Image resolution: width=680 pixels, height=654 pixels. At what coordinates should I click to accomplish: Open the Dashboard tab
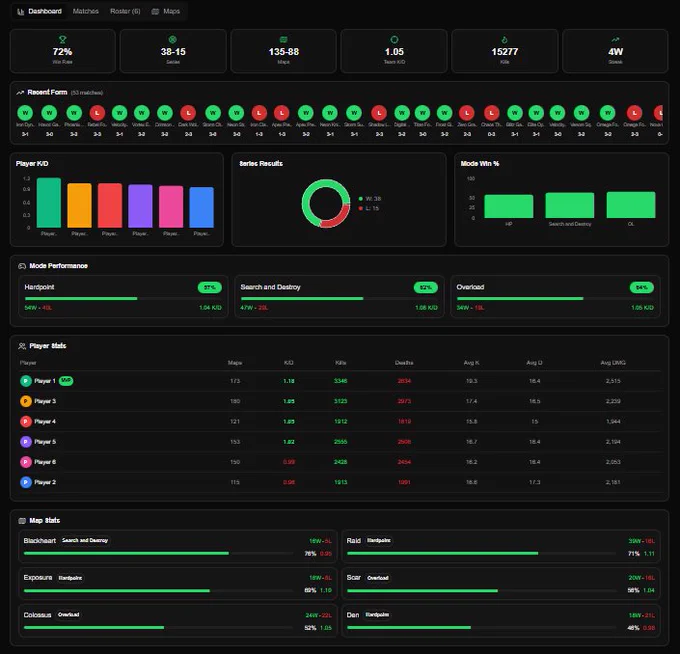coord(39,11)
